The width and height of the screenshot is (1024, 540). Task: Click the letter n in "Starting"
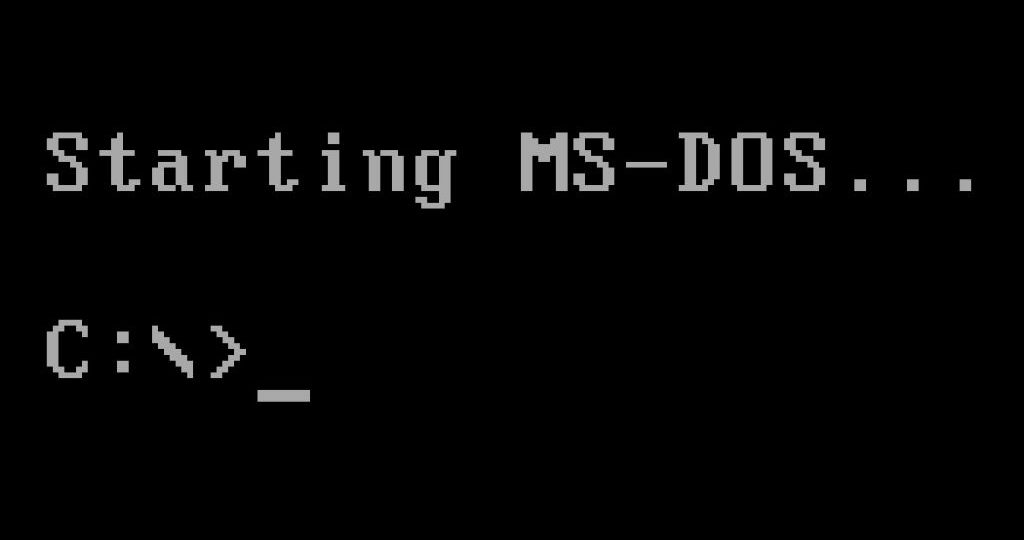pos(383,170)
